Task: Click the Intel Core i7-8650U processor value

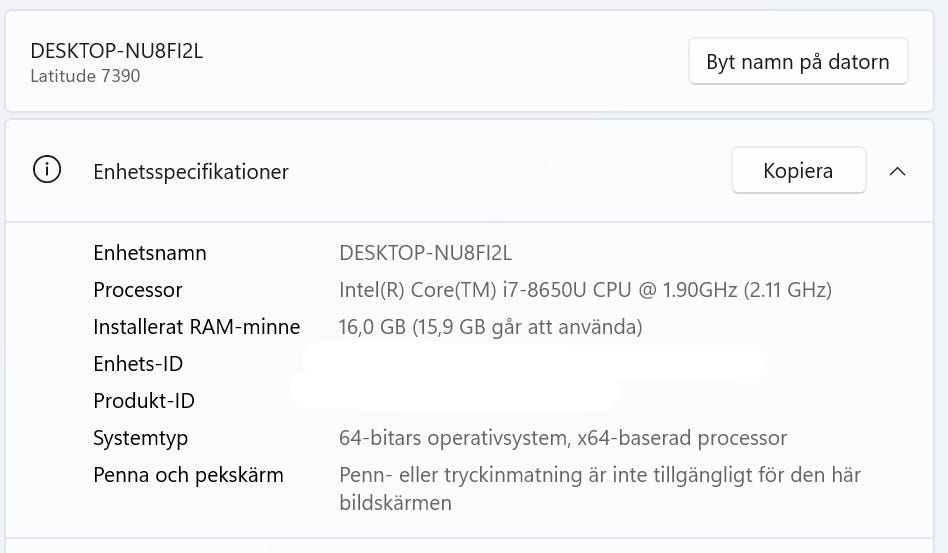Action: point(585,290)
